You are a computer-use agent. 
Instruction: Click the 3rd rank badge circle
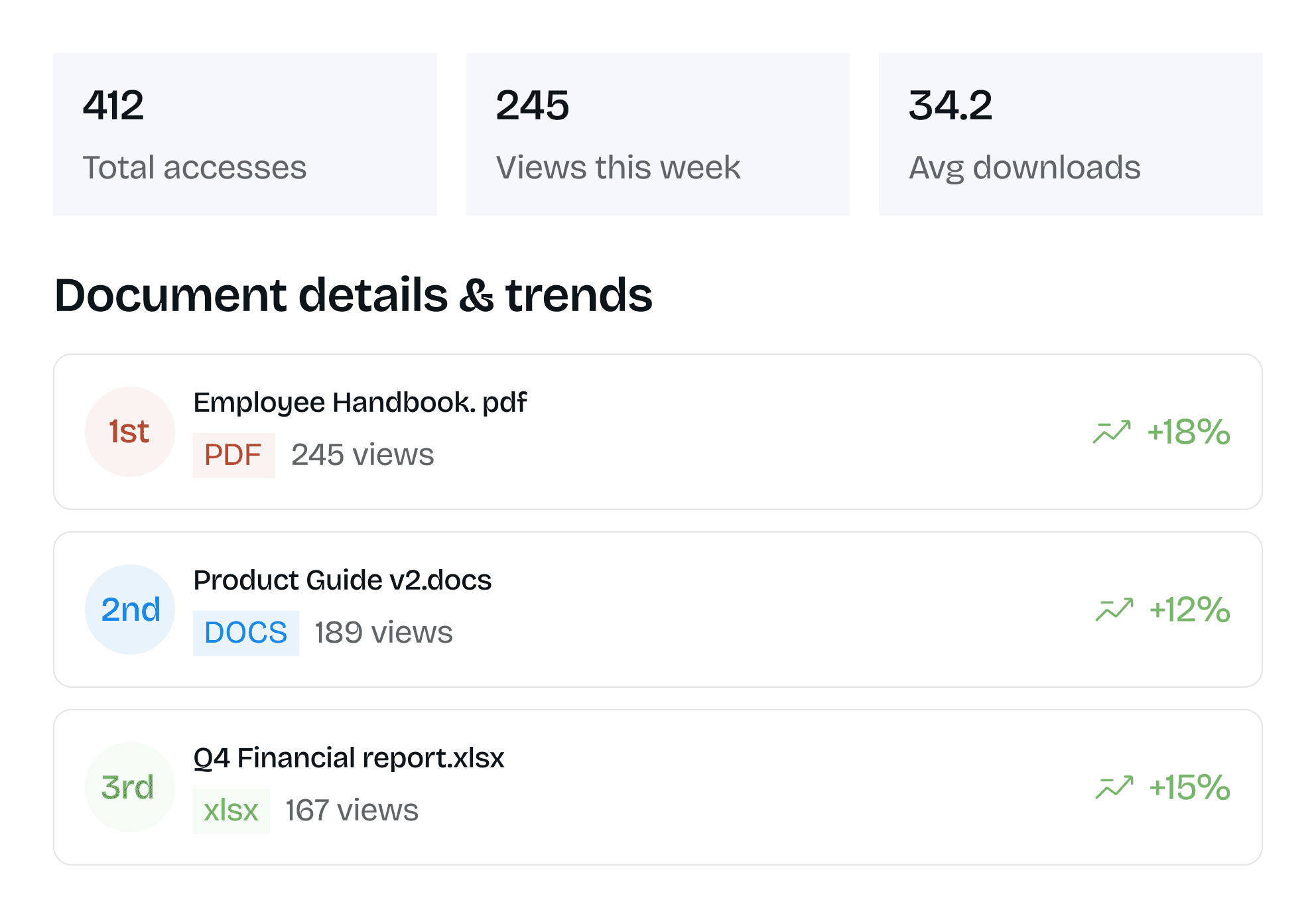(130, 787)
